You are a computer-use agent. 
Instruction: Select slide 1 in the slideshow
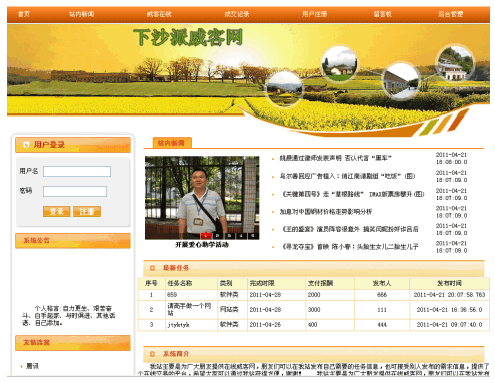[x=206, y=236]
